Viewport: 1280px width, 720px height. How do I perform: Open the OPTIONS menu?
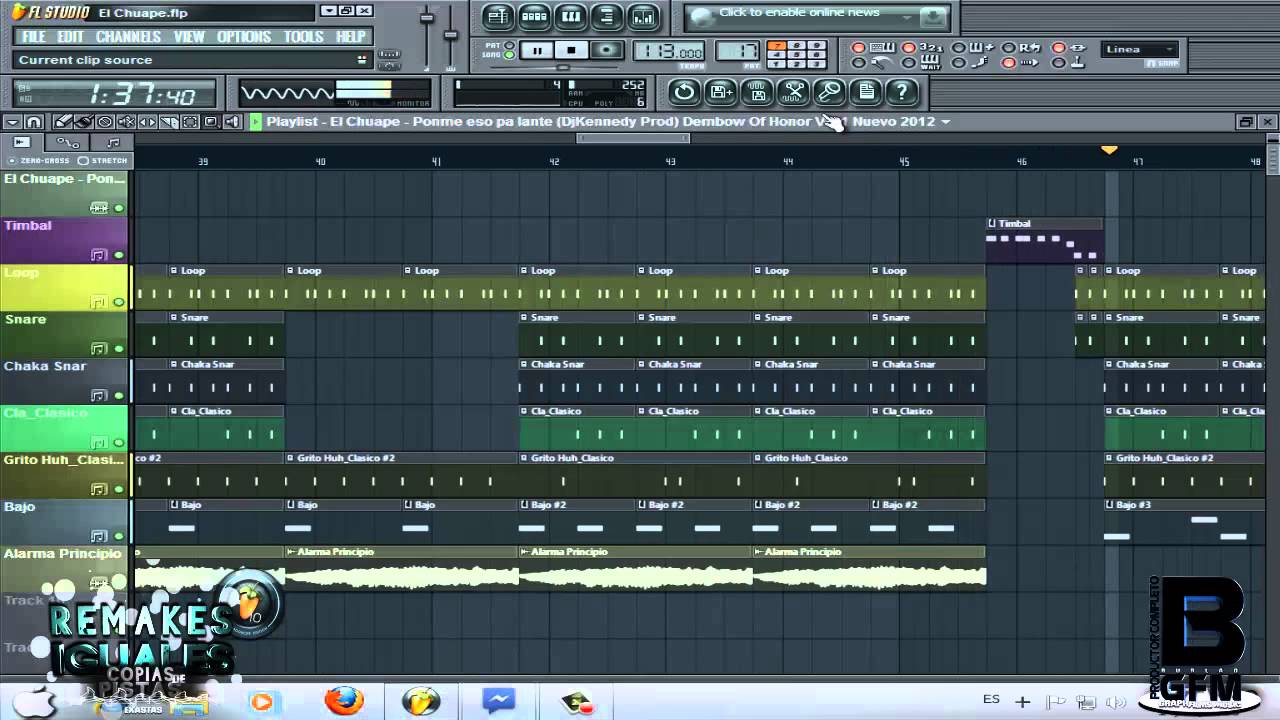(x=244, y=37)
